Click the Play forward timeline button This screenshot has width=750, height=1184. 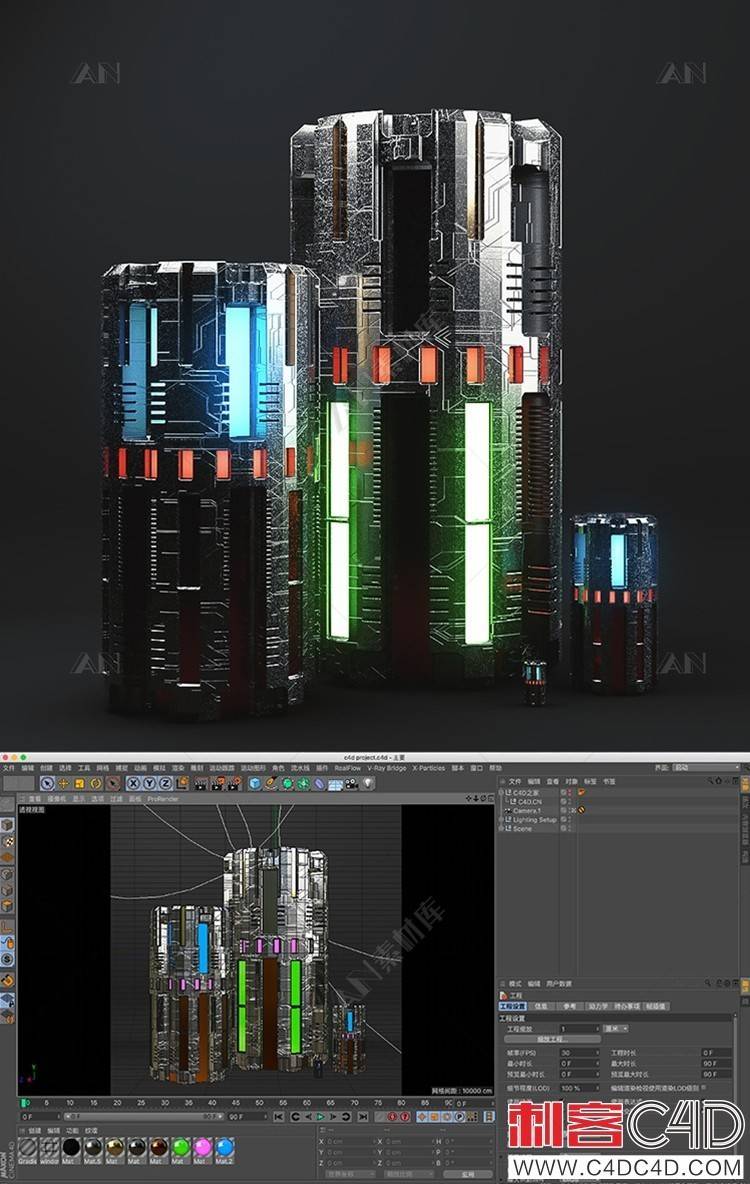click(319, 1117)
